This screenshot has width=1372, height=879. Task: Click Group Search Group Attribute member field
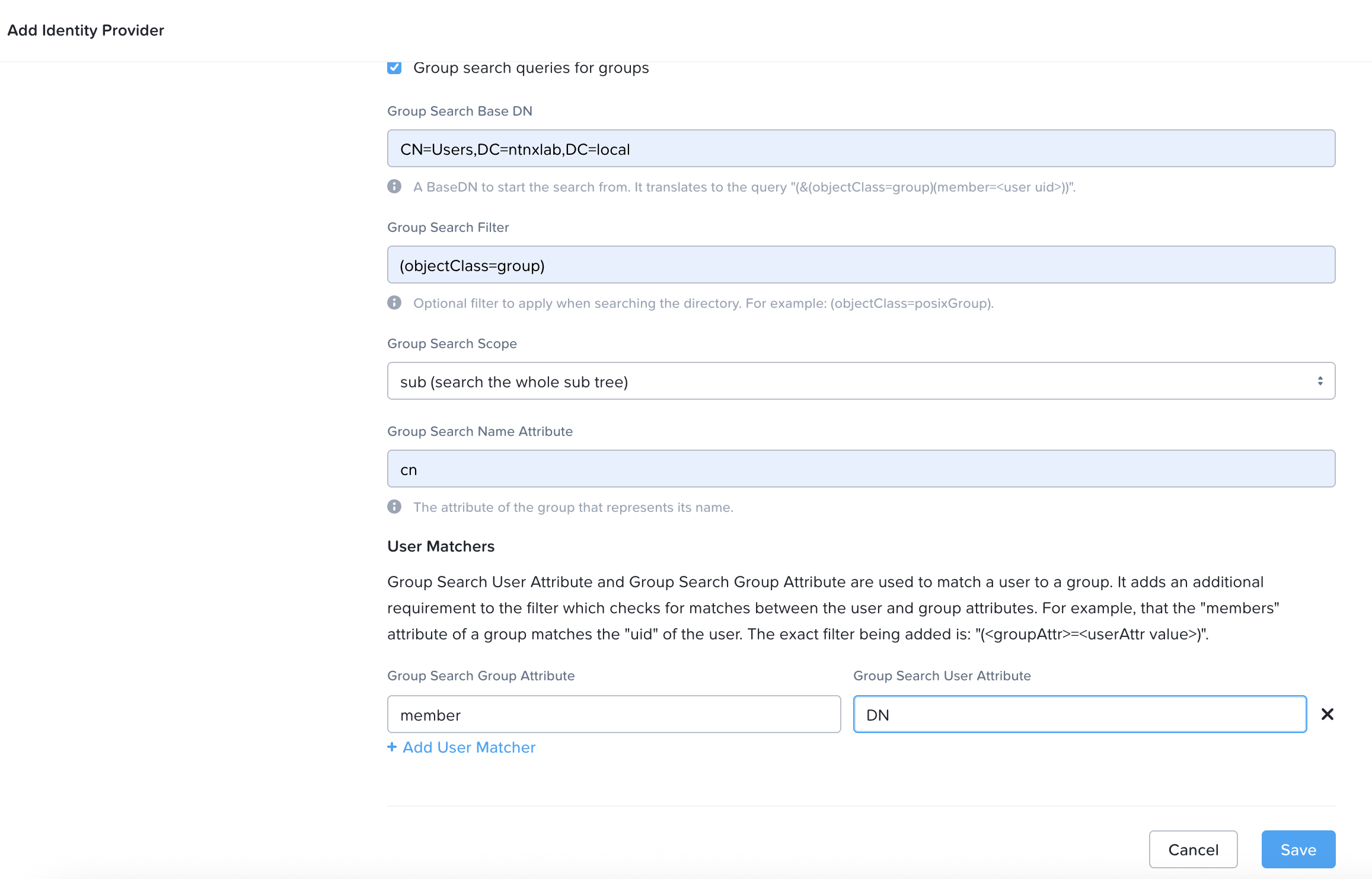pos(614,715)
